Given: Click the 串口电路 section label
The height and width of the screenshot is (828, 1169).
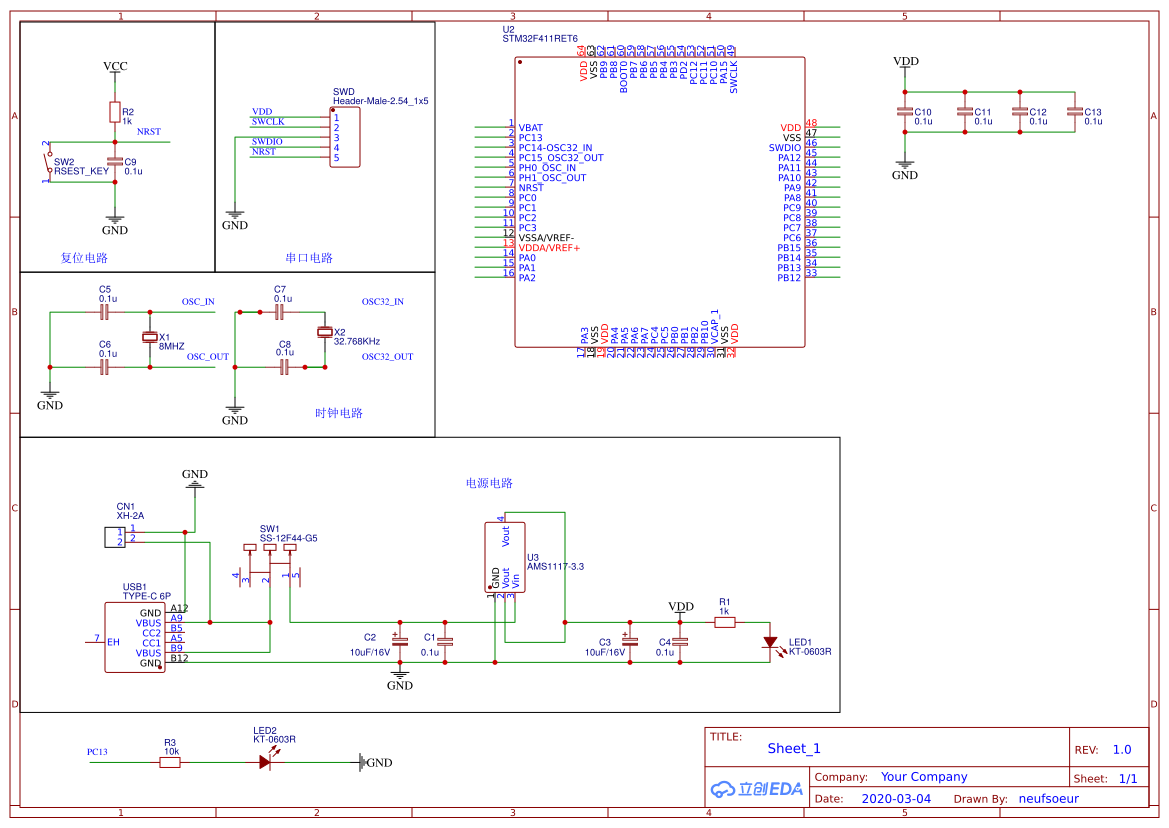Looking at the screenshot, I should (x=309, y=258).
